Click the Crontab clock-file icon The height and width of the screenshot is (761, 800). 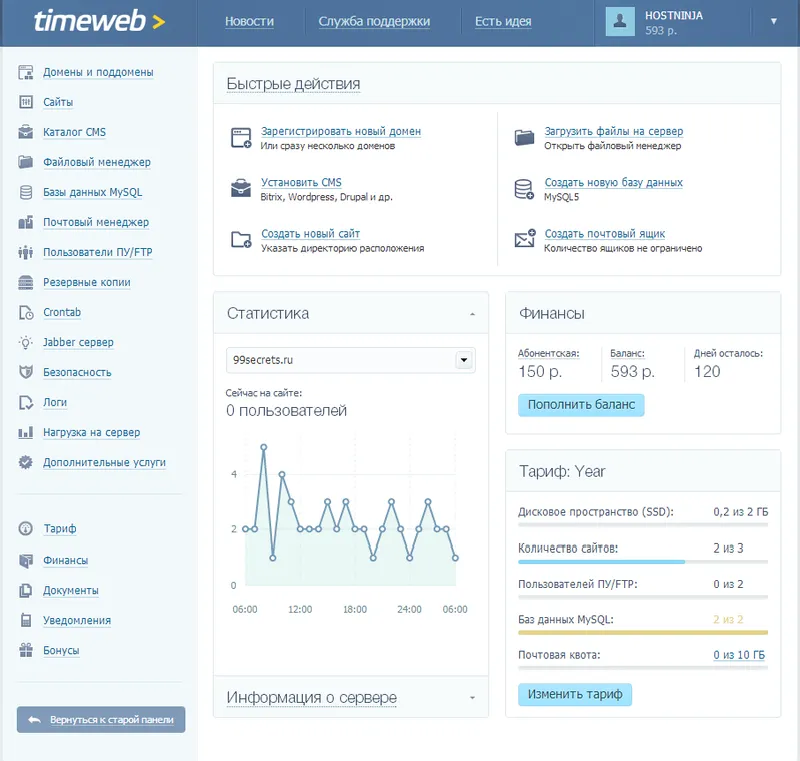26,312
